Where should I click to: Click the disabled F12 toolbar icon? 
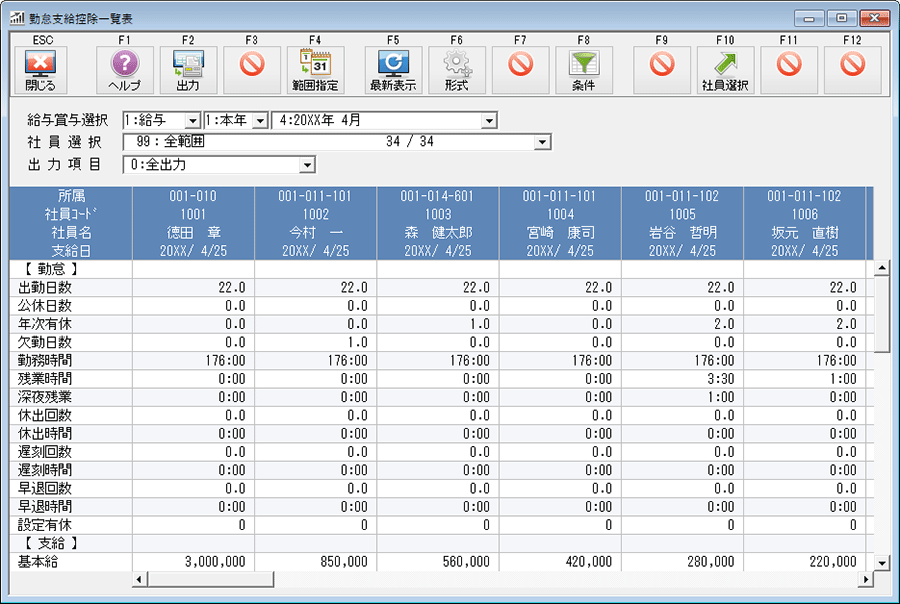pos(852,70)
